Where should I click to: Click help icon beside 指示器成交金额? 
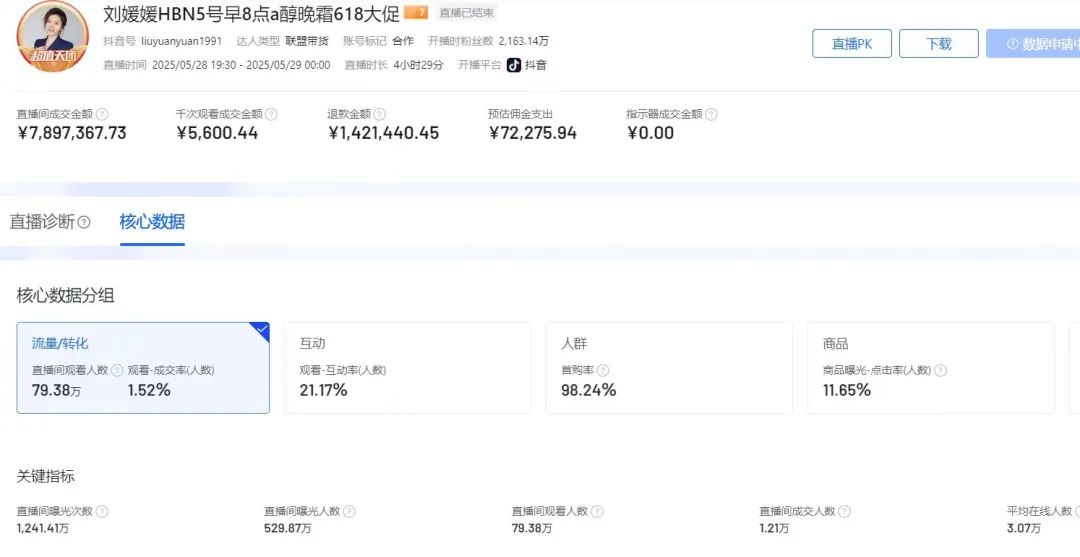(x=711, y=115)
